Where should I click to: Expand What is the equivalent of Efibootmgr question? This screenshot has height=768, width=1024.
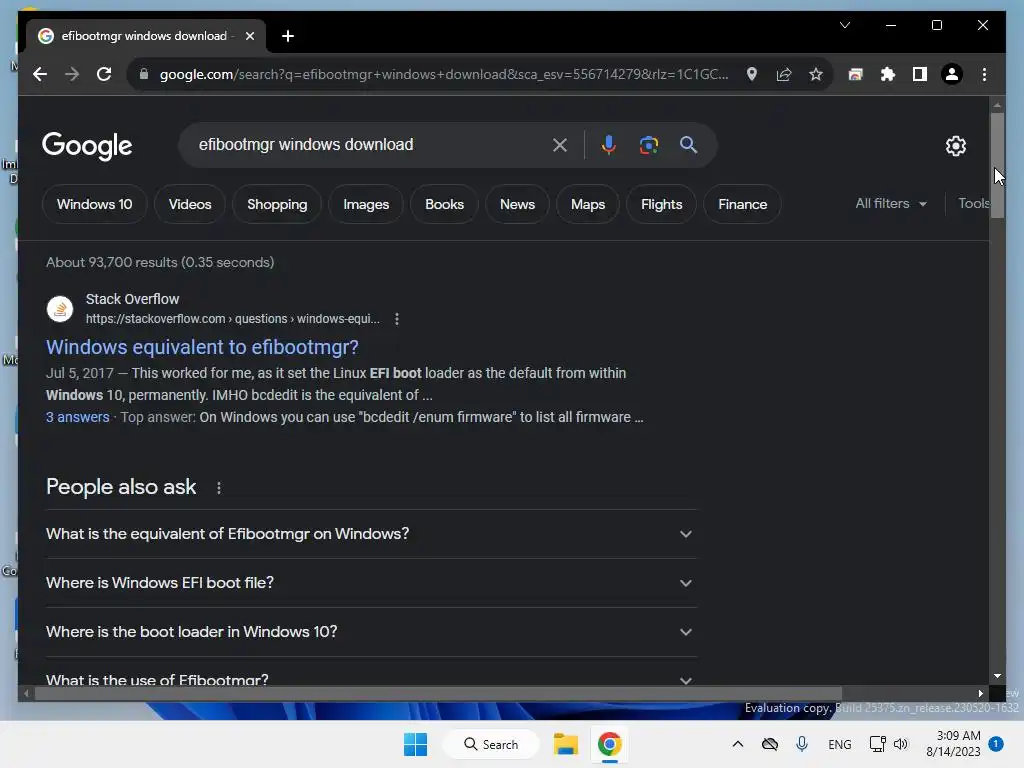pos(371,534)
